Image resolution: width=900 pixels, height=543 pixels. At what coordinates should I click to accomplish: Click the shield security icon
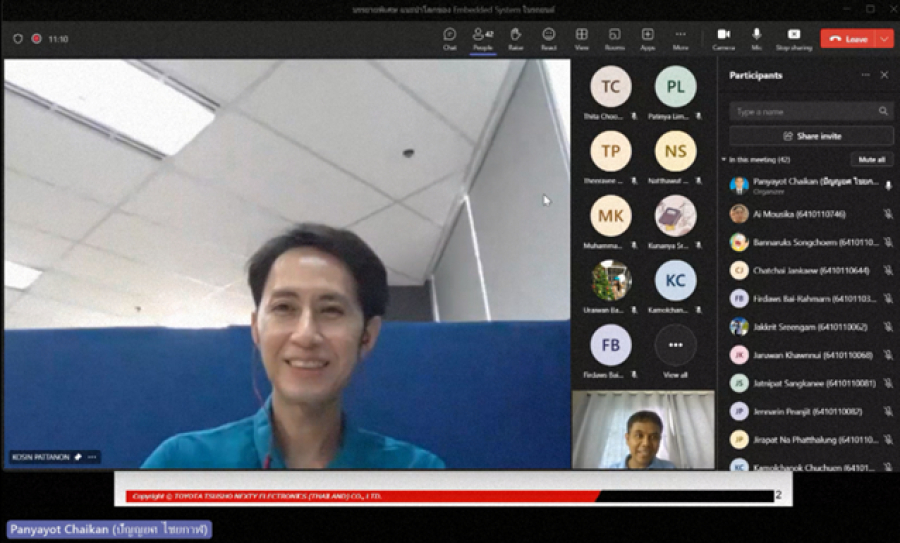(18, 39)
